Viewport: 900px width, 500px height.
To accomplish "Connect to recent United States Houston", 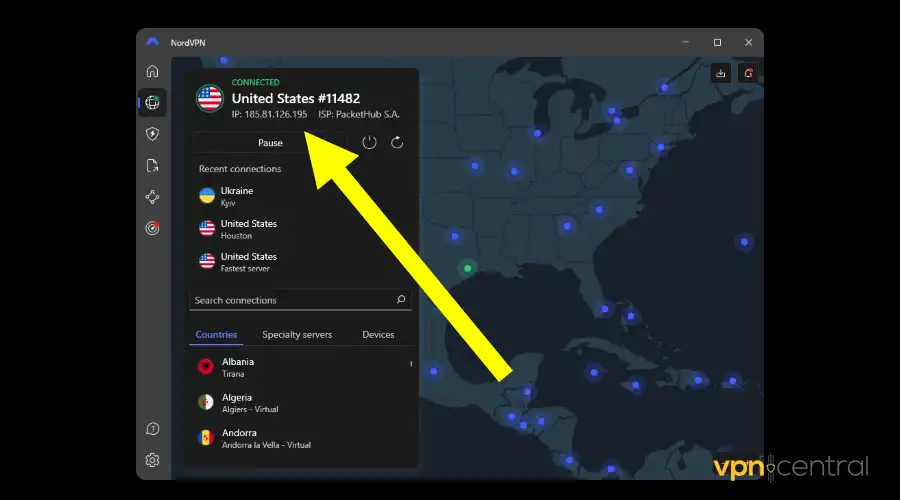I will pyautogui.click(x=300, y=228).
